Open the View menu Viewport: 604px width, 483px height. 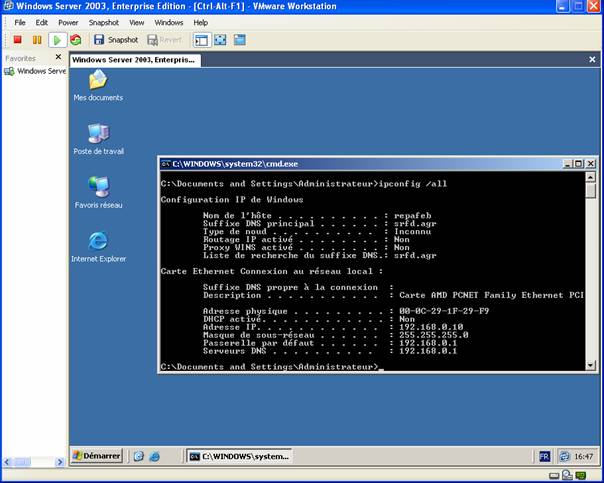click(137, 23)
